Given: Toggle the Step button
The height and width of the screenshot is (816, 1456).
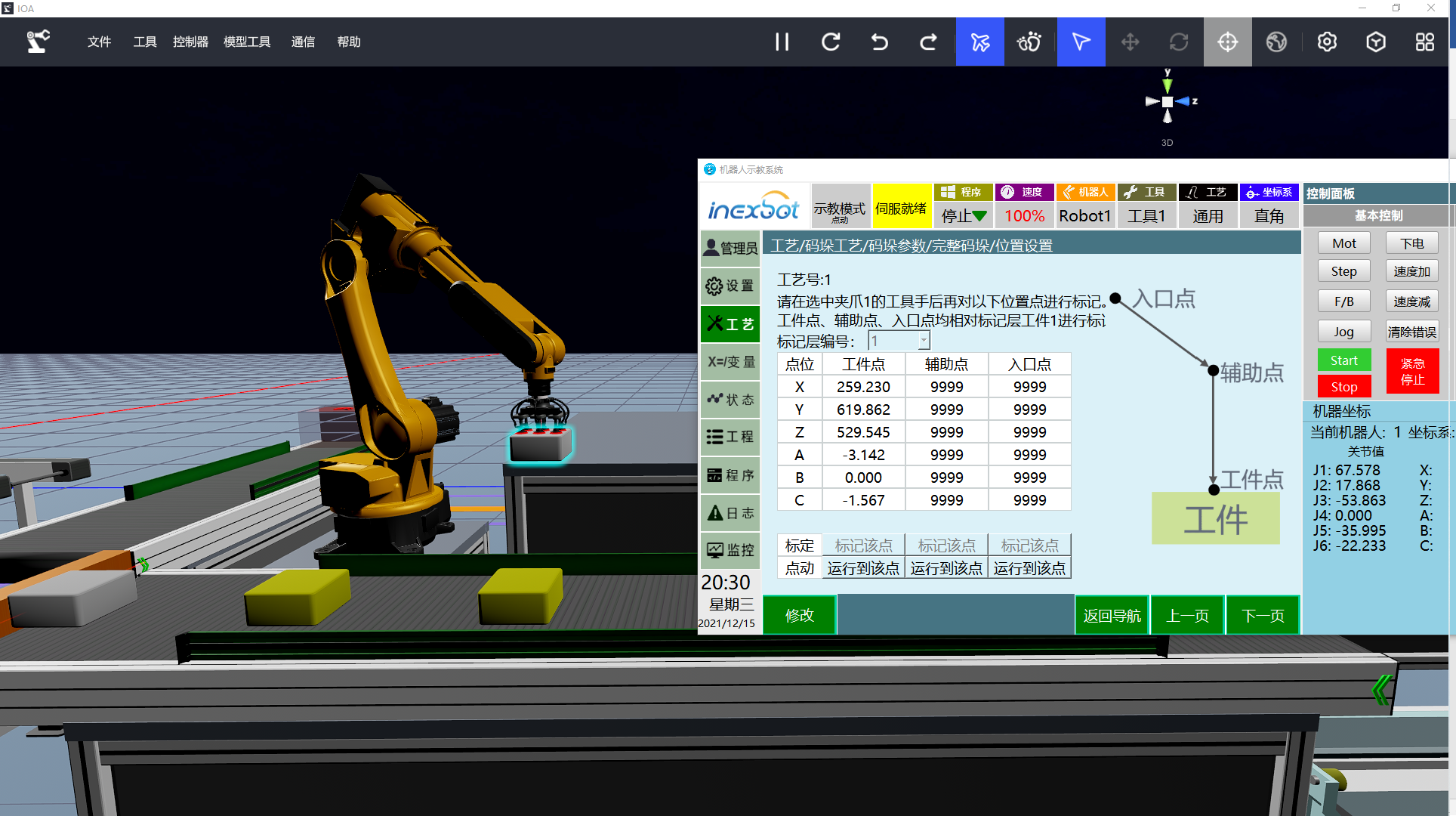Looking at the screenshot, I should point(1343,271).
